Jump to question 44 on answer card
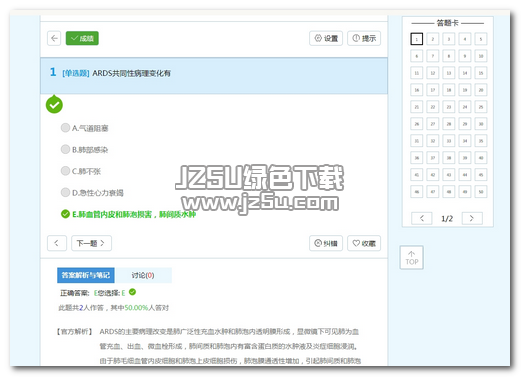 pos(465,175)
